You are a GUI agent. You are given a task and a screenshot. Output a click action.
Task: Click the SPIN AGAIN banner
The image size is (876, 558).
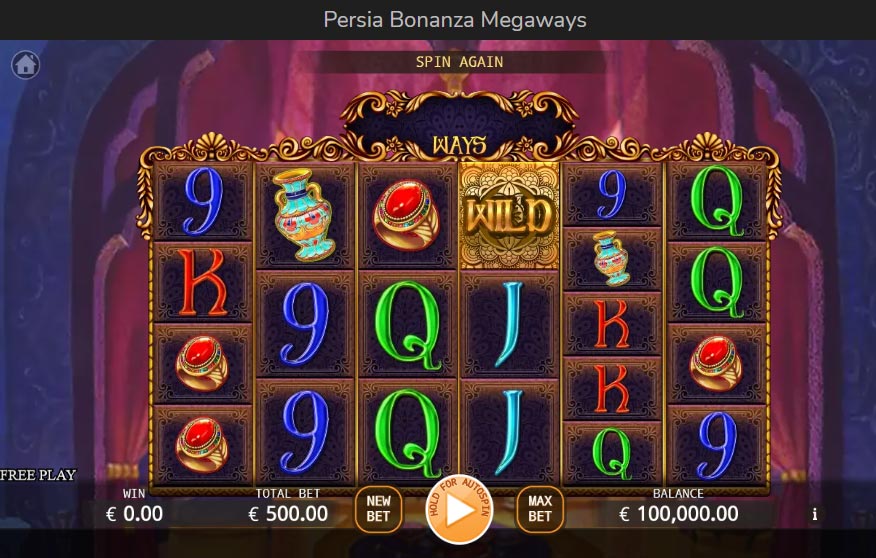point(459,62)
